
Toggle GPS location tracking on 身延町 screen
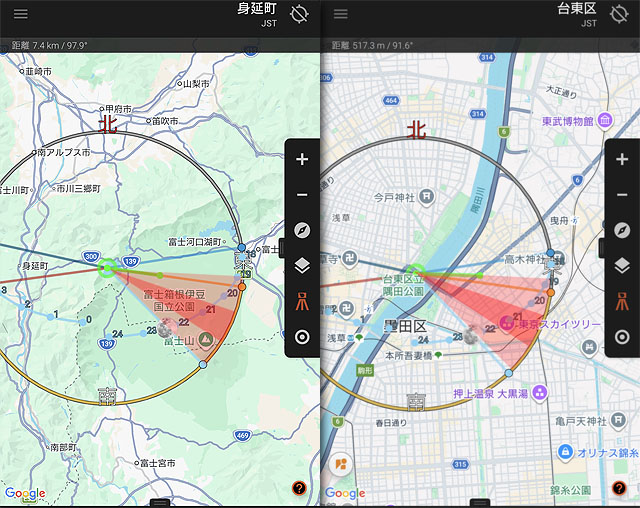point(298,14)
